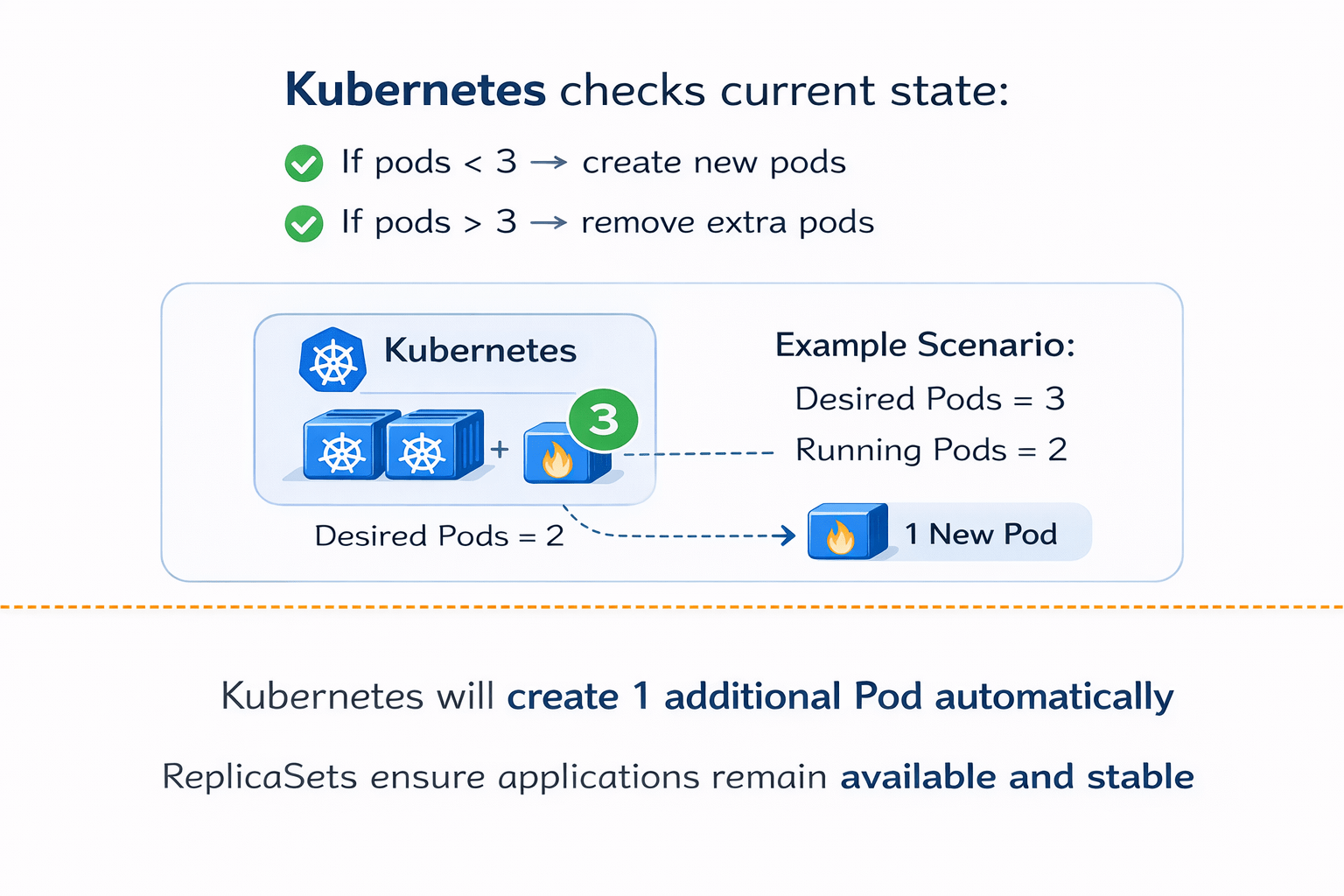Click the 'ReplicaSets ensure applications remain' text
Viewport: 1344px width, 896px height.
tap(494, 778)
